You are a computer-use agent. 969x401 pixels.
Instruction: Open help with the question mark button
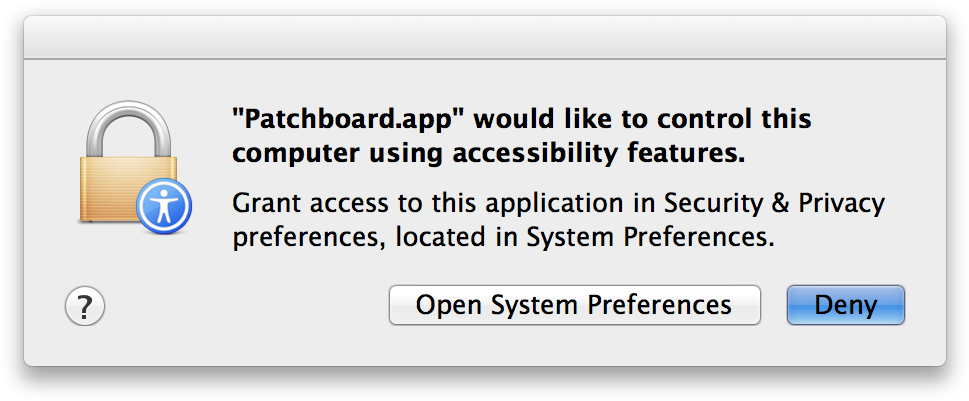tap(85, 306)
